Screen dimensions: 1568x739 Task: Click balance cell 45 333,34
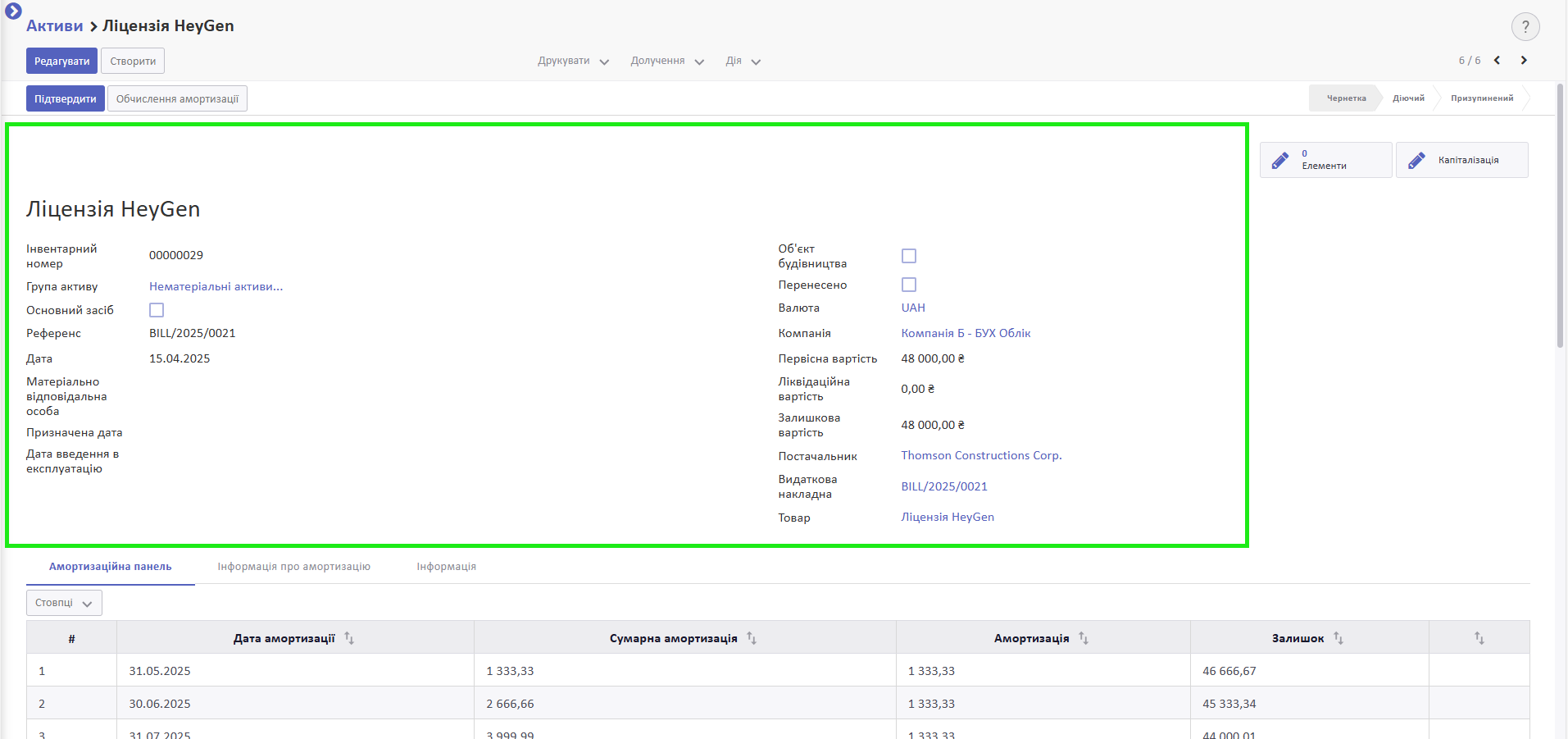1309,703
